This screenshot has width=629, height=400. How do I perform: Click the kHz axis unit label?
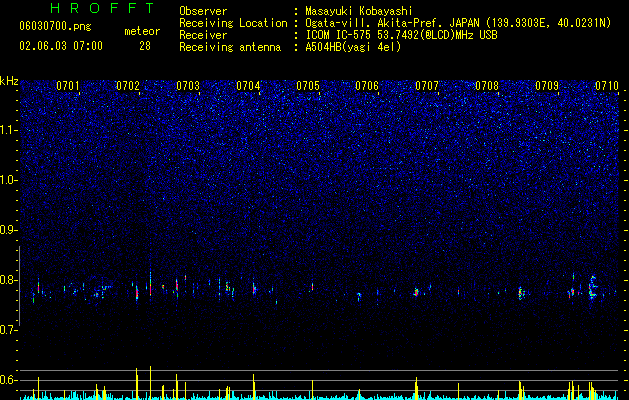point(9,81)
